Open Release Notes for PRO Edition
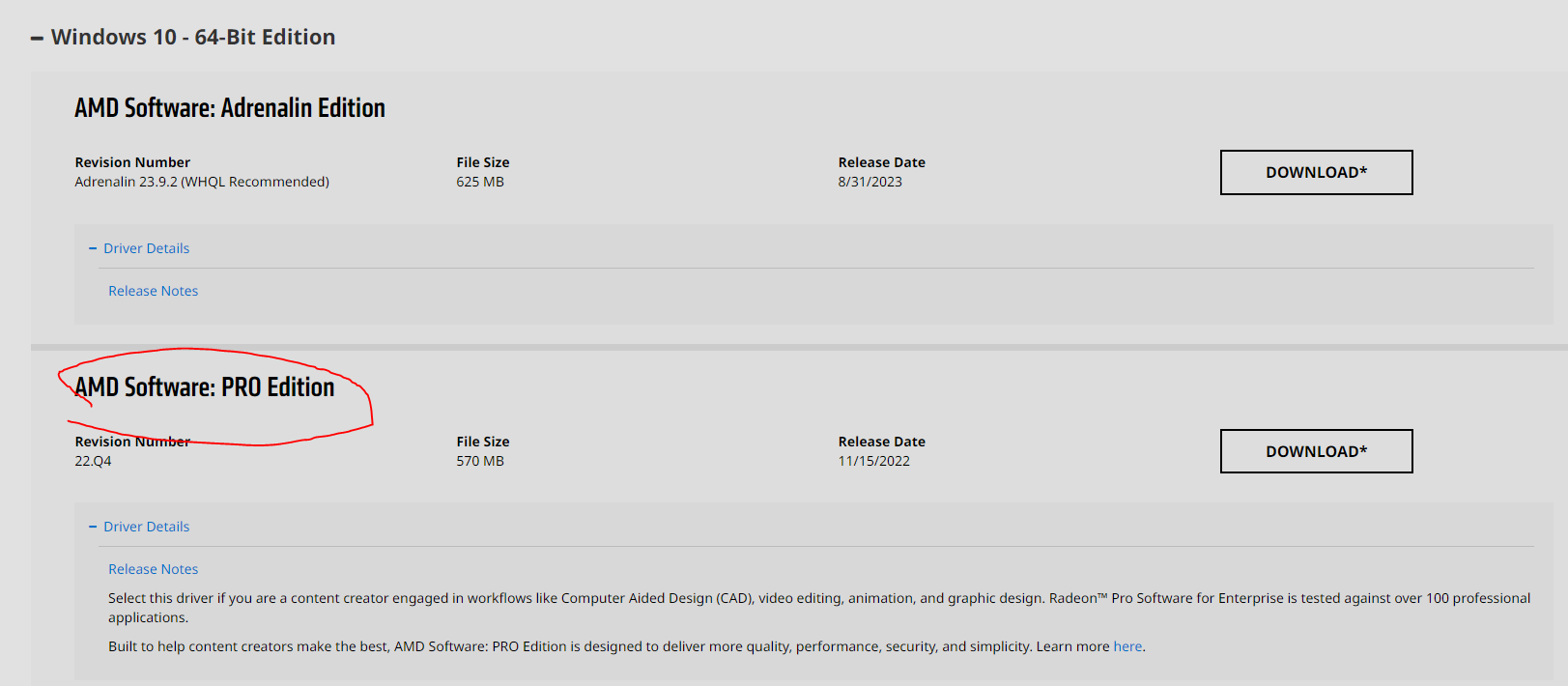The height and width of the screenshot is (686, 1568). pos(153,569)
